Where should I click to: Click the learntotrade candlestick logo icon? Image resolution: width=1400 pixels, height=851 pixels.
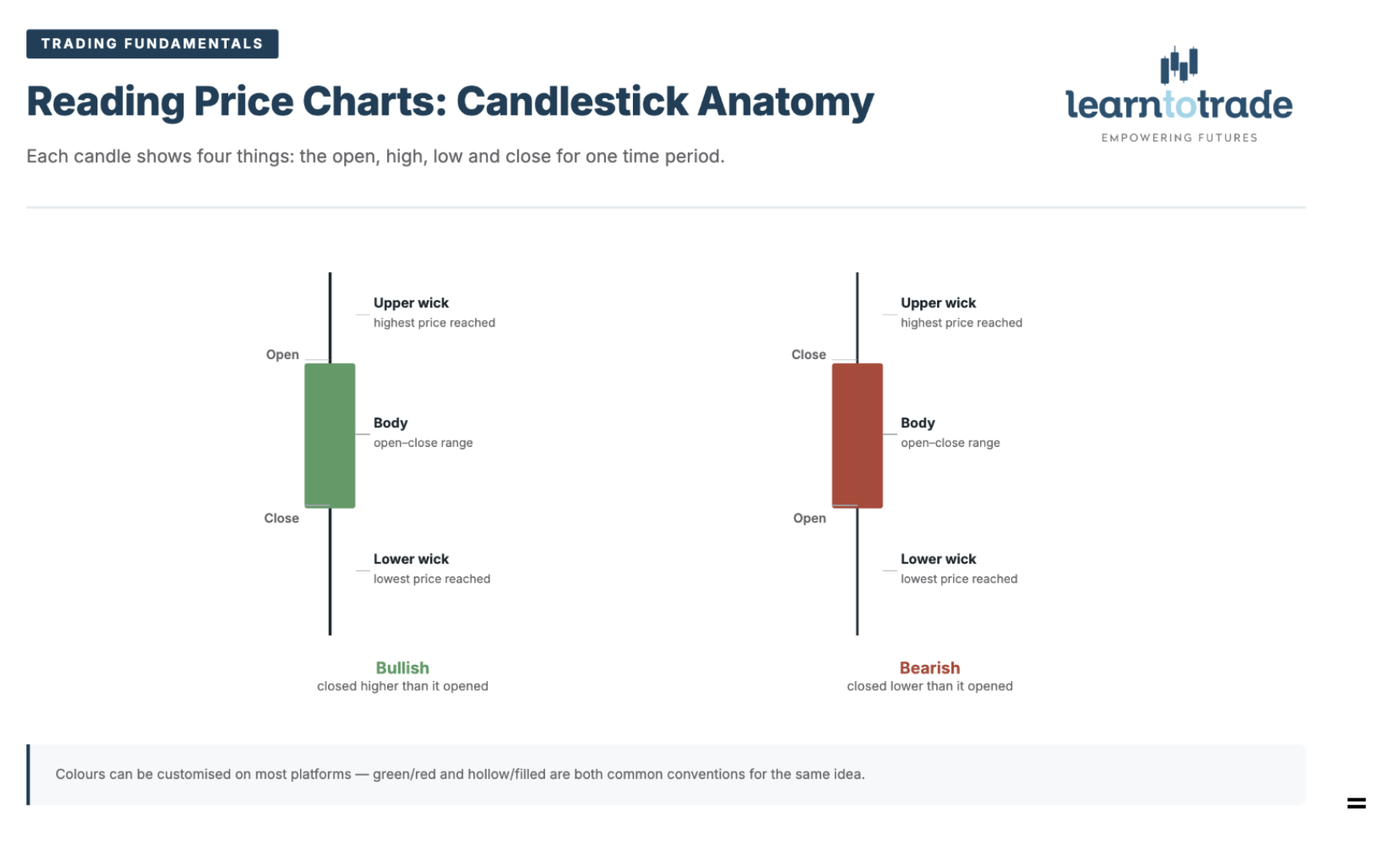click(1179, 65)
